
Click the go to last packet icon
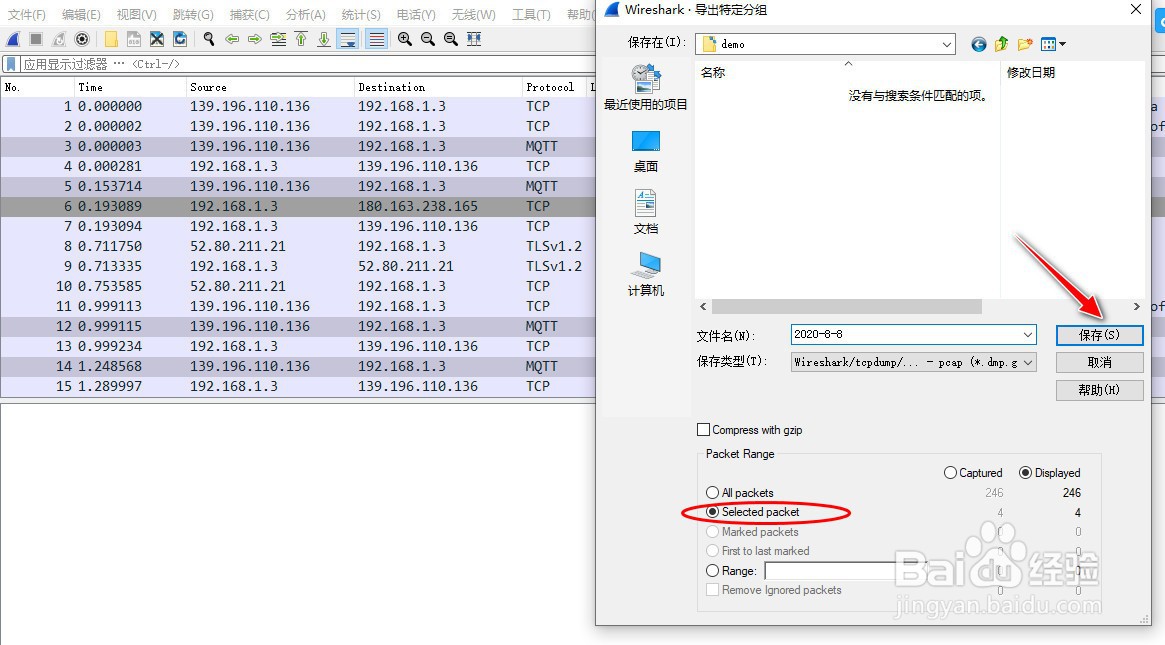tap(322, 38)
